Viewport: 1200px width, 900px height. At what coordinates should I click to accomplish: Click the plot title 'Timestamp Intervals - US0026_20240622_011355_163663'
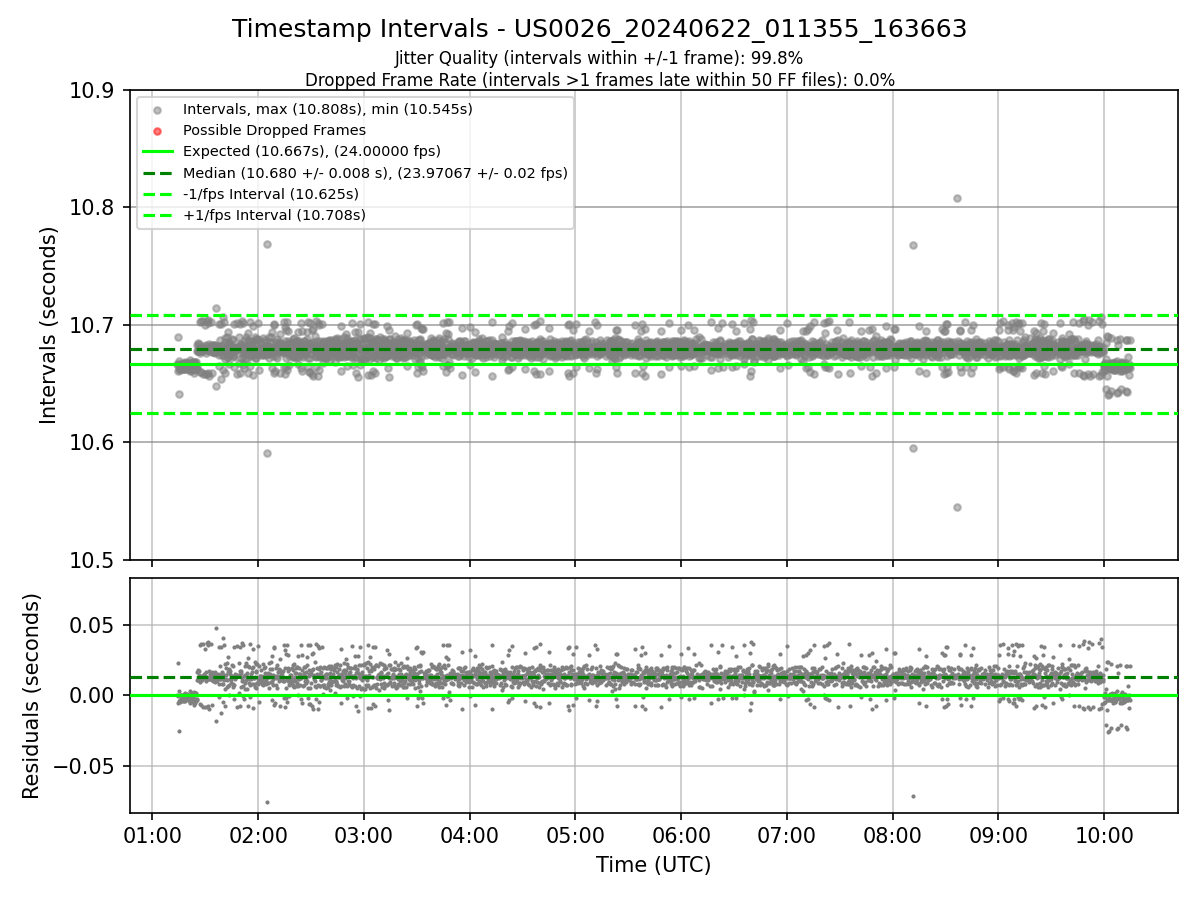[599, 29]
